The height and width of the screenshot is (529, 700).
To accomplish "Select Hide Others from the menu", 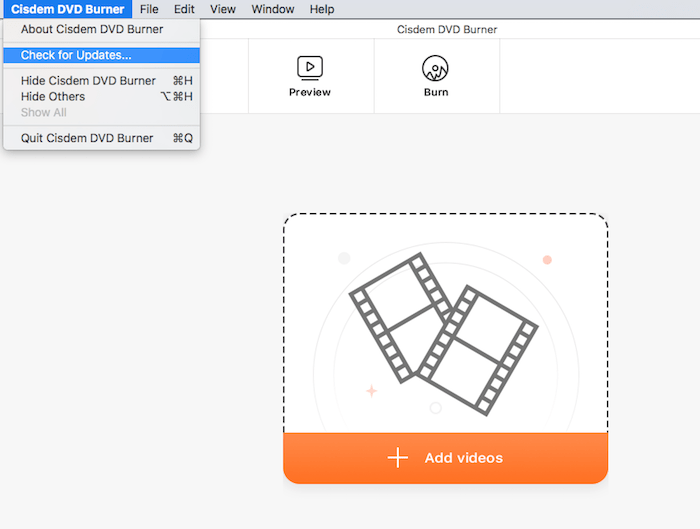I will tap(53, 97).
